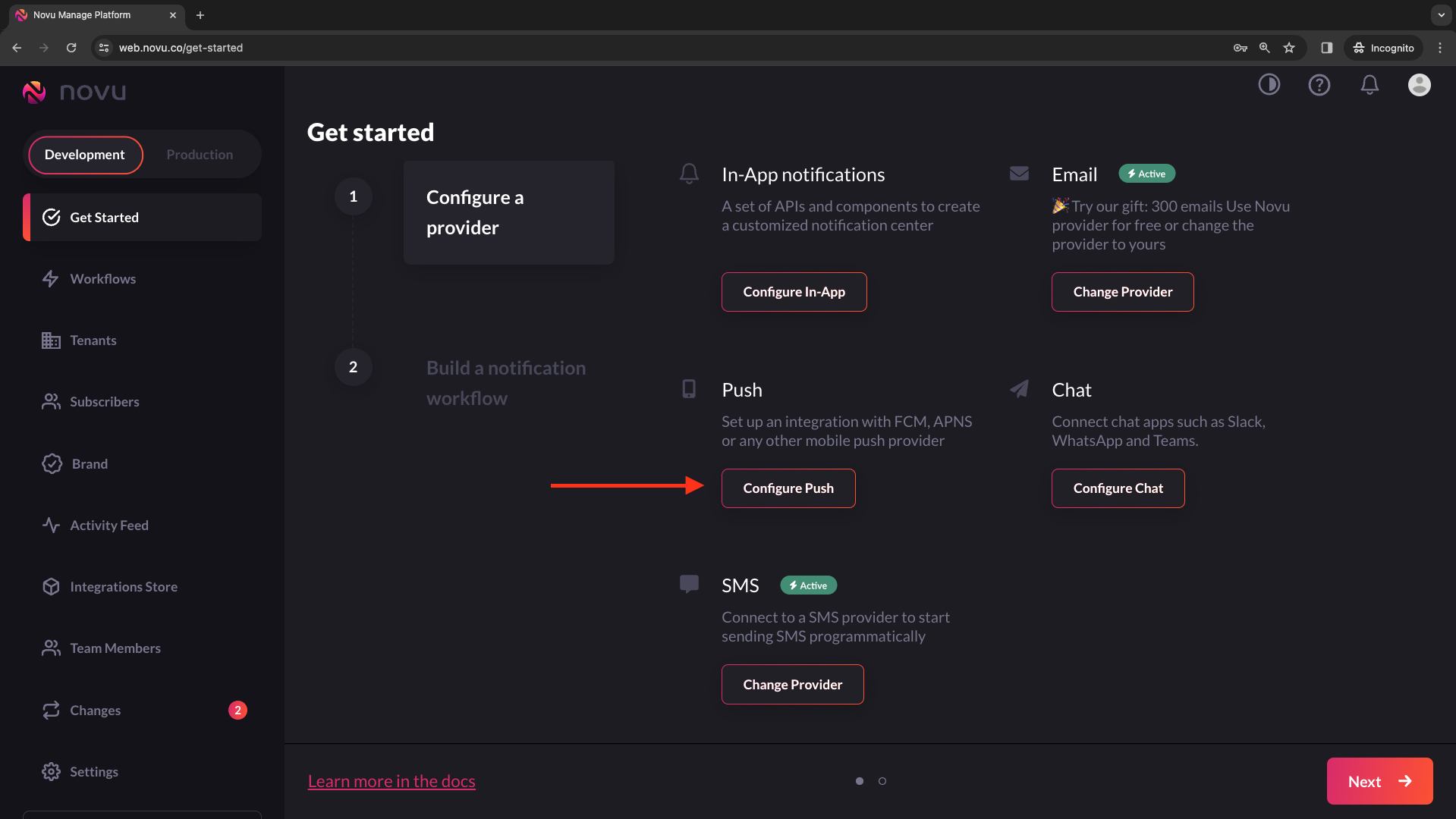
Task: Go back to the previous page
Action: [17, 48]
